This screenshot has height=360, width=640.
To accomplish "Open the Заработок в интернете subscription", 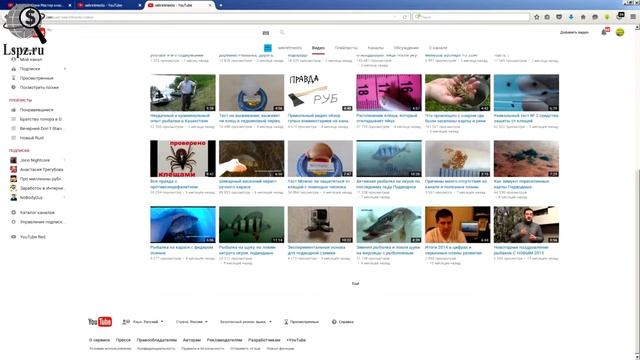I will (42, 188).
